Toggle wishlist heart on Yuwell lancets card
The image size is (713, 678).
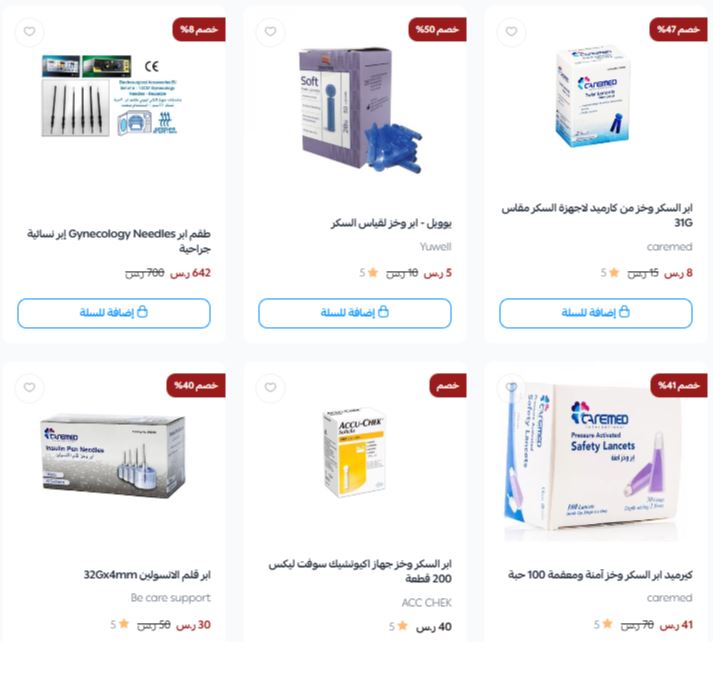click(x=271, y=31)
